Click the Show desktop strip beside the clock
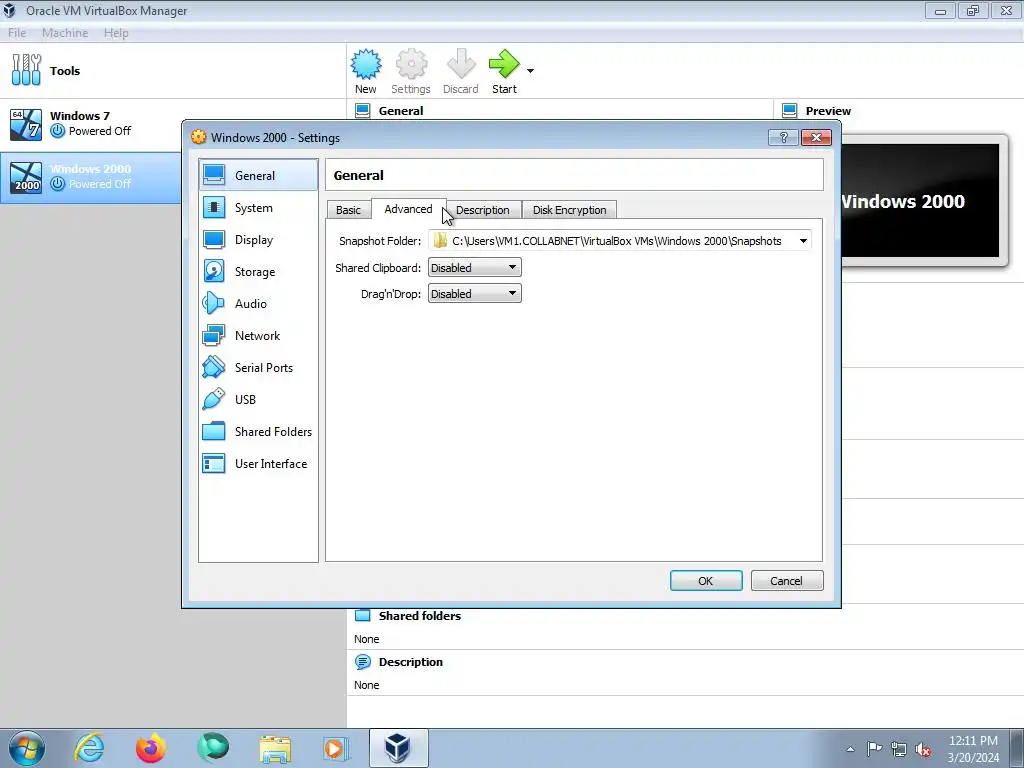 tap(1017, 748)
